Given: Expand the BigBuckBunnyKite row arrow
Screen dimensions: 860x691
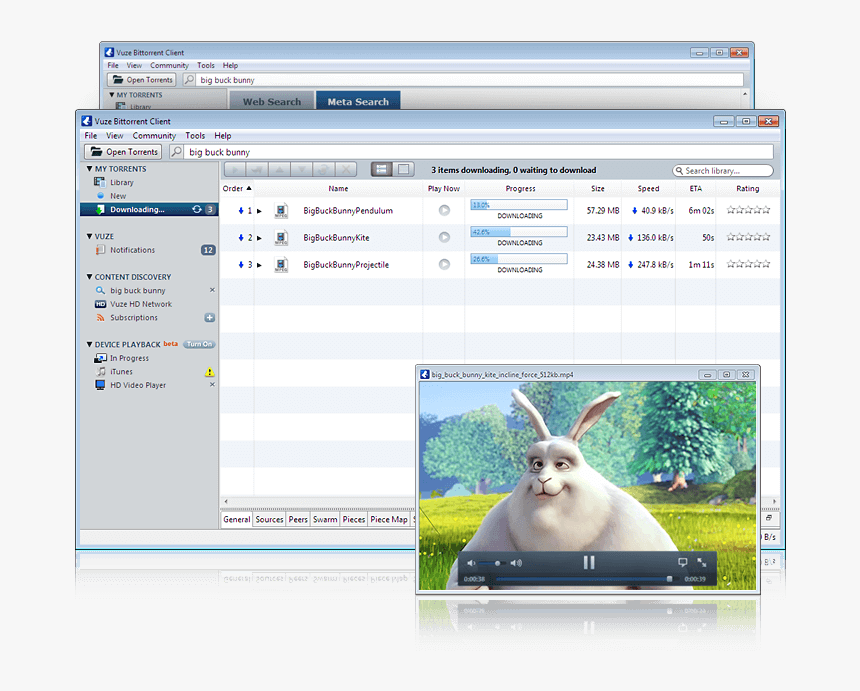Looking at the screenshot, I should coord(259,238).
